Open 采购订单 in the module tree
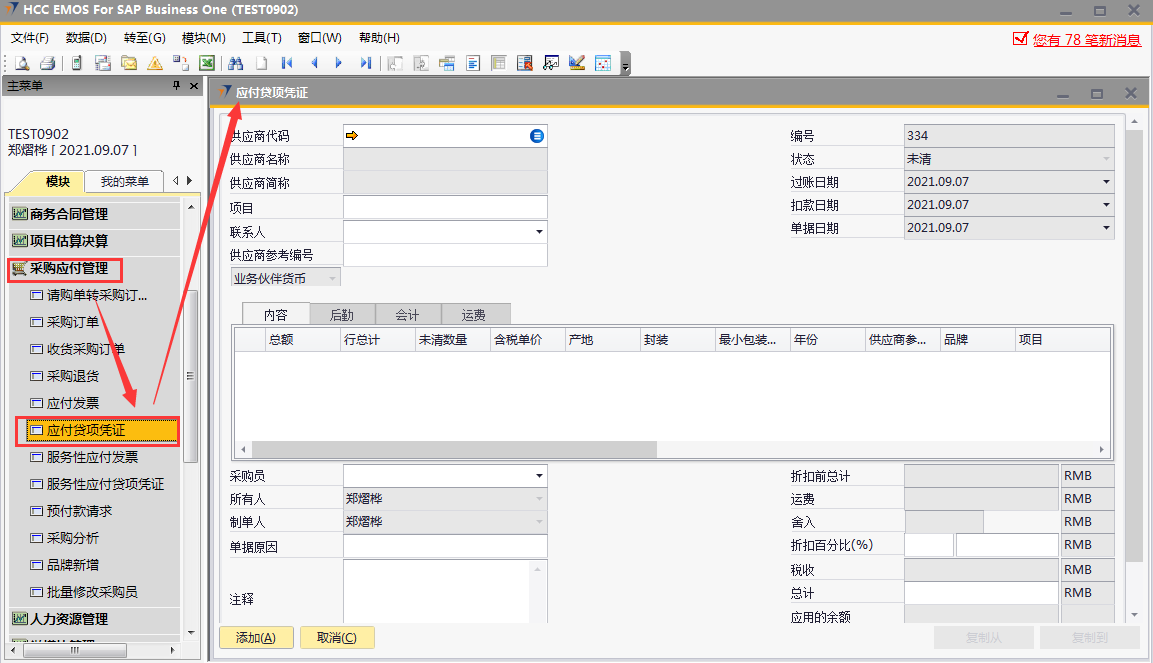 point(73,322)
